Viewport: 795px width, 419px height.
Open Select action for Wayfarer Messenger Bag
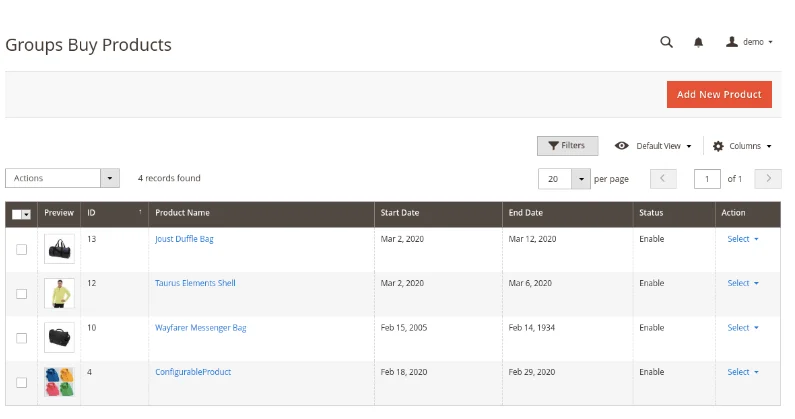(x=742, y=328)
